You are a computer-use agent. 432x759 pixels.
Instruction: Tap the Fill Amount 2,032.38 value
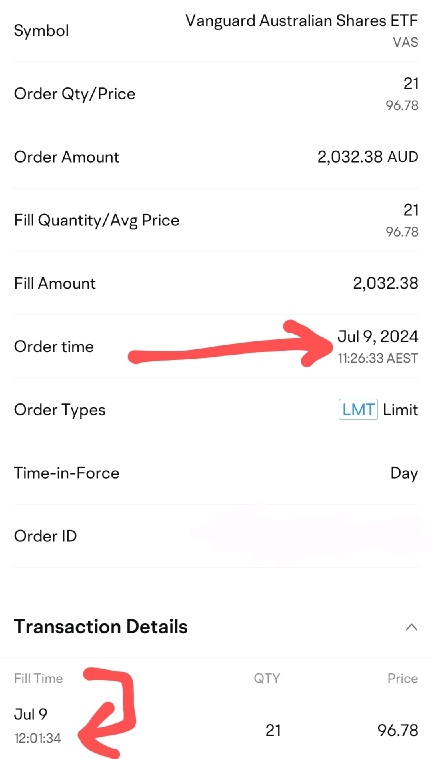point(386,284)
